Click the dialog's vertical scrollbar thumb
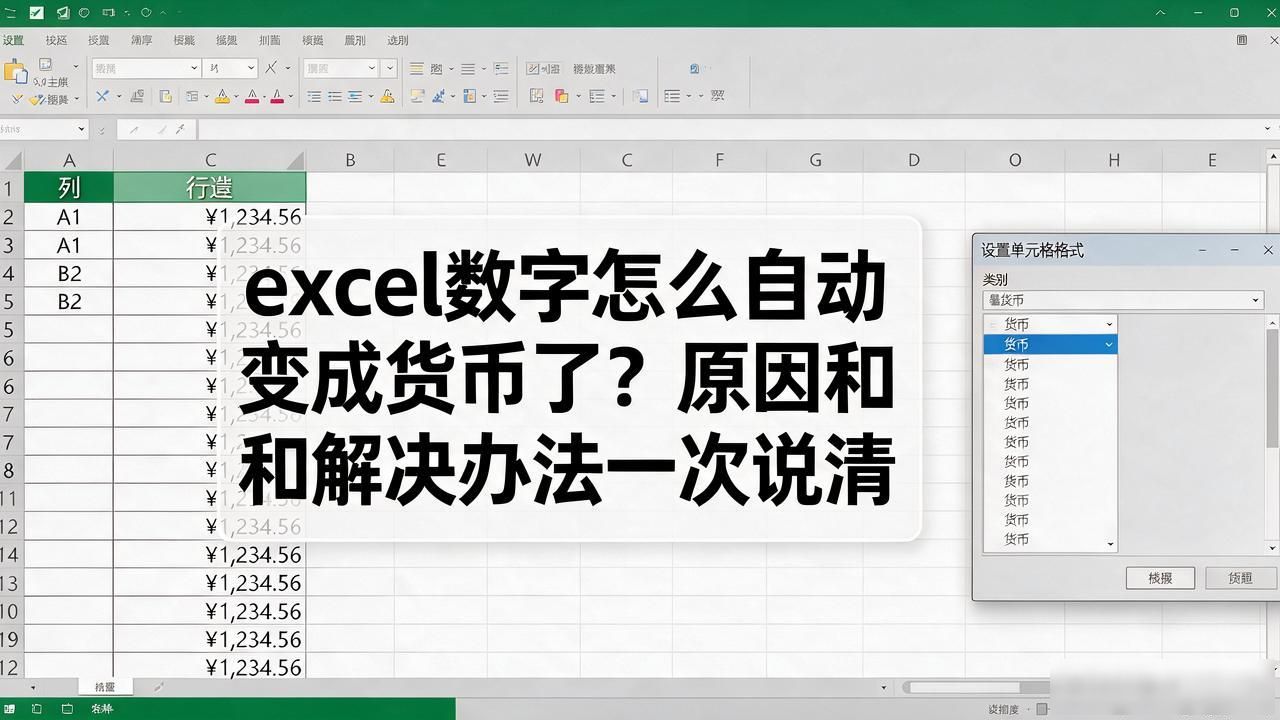The width and height of the screenshot is (1280, 720). 1273,388
